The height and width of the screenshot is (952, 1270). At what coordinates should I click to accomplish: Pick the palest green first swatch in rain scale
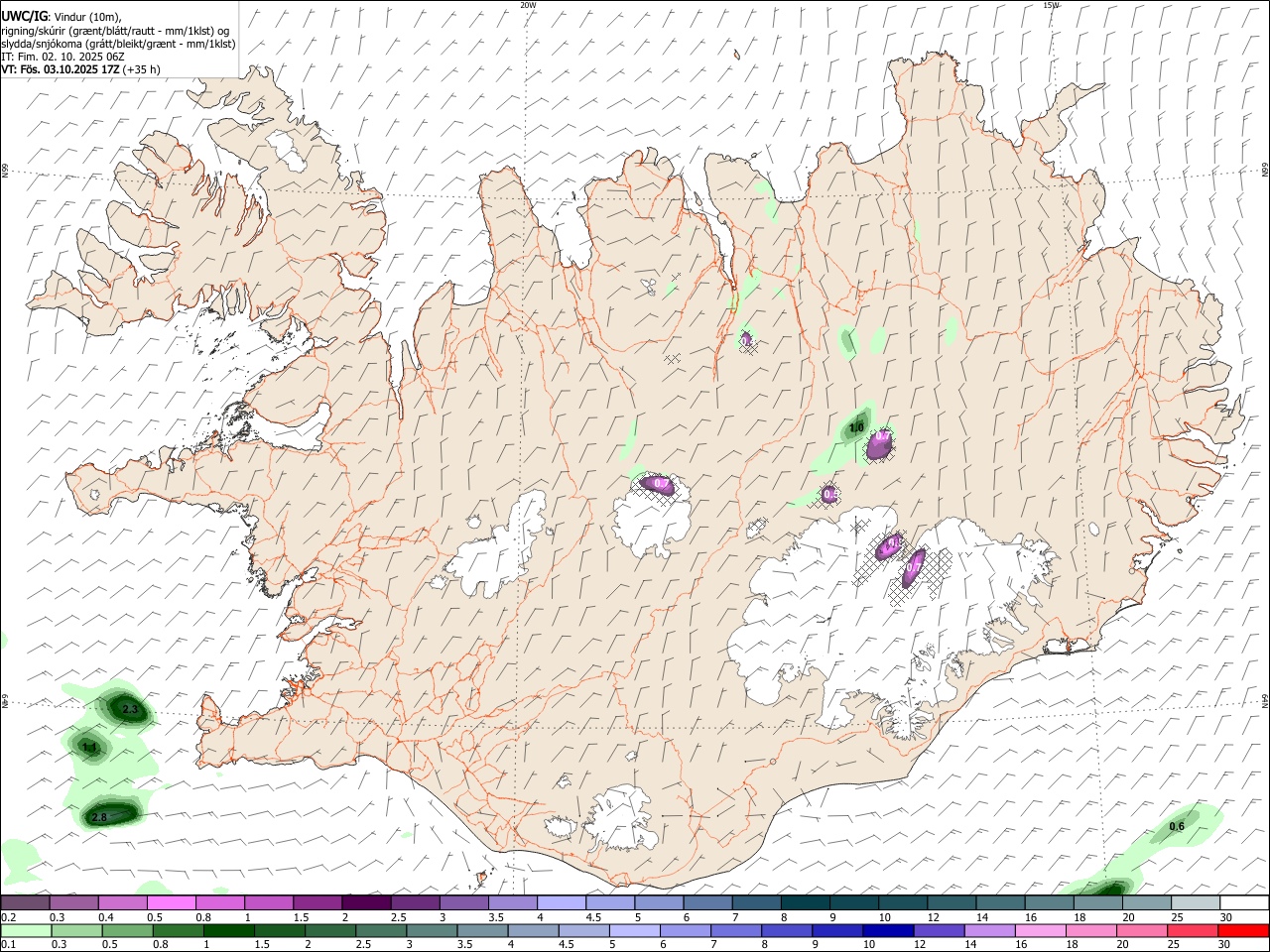click(26, 931)
